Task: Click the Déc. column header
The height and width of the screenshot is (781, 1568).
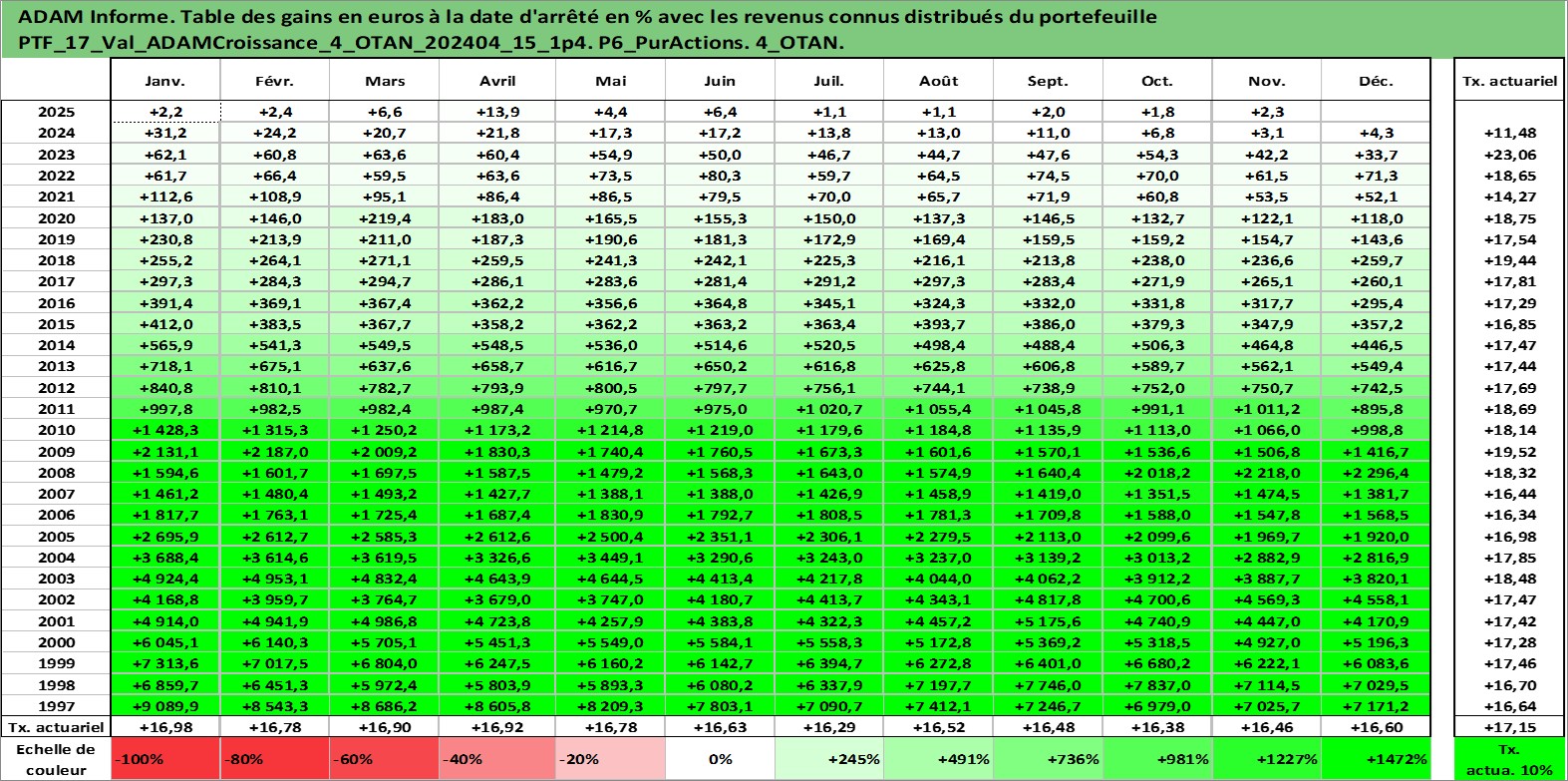Action: (1376, 81)
